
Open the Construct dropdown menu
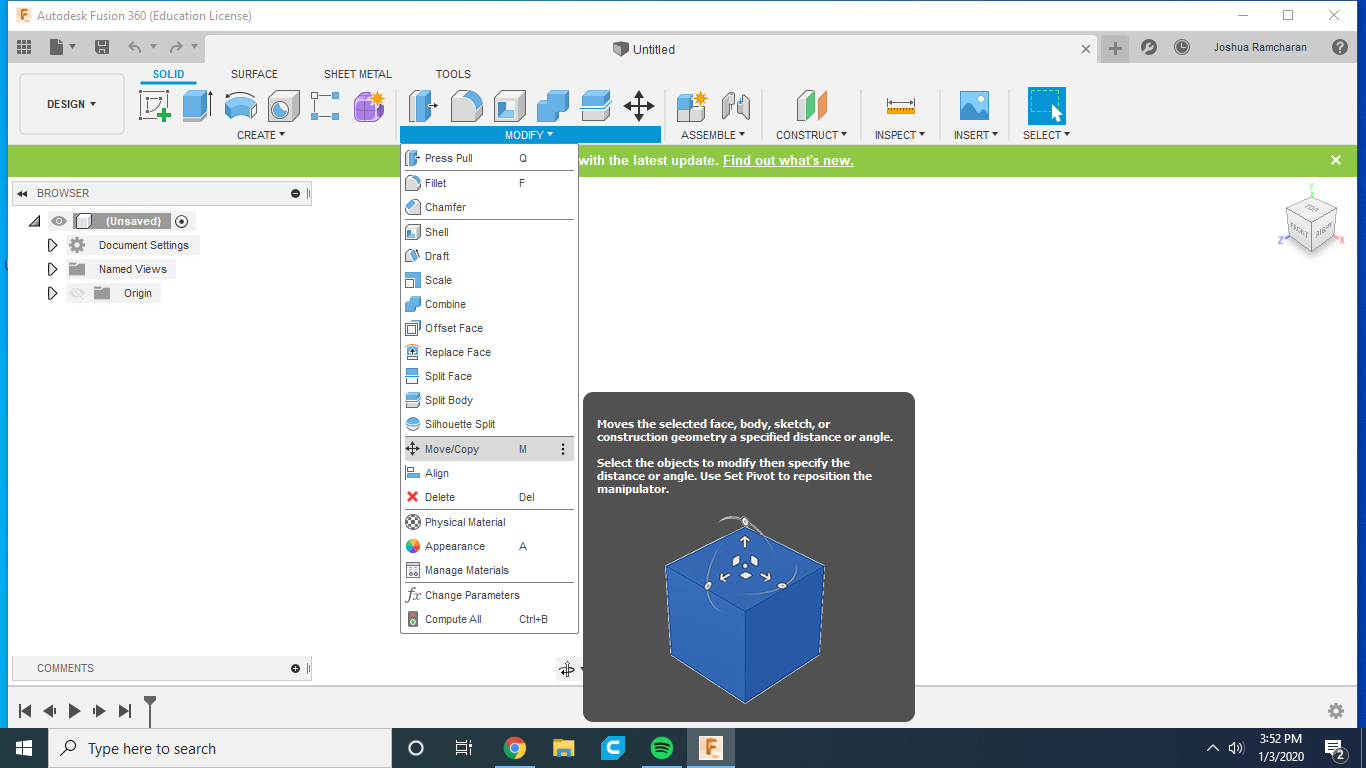click(811, 135)
